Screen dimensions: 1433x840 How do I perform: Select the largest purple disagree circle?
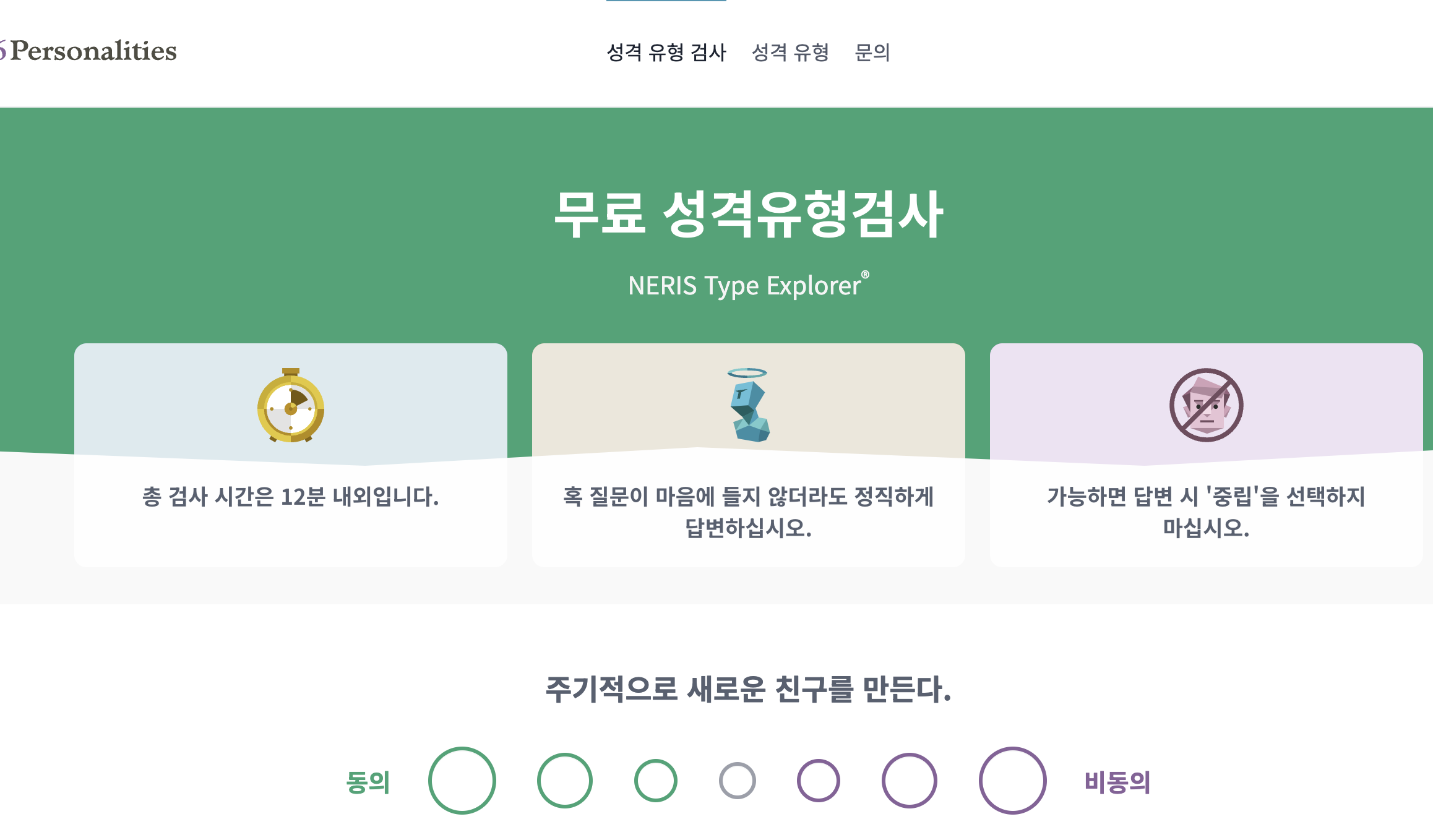coord(1010,780)
